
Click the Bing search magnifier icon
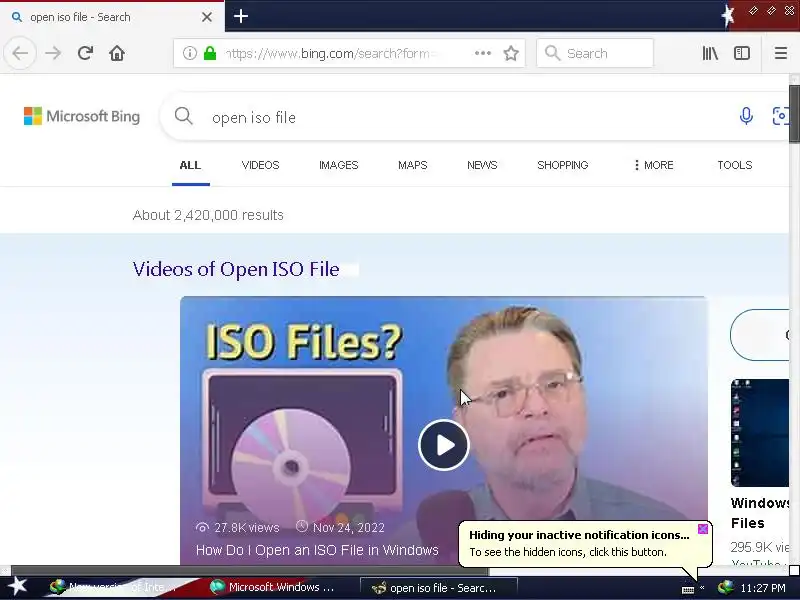click(x=184, y=116)
